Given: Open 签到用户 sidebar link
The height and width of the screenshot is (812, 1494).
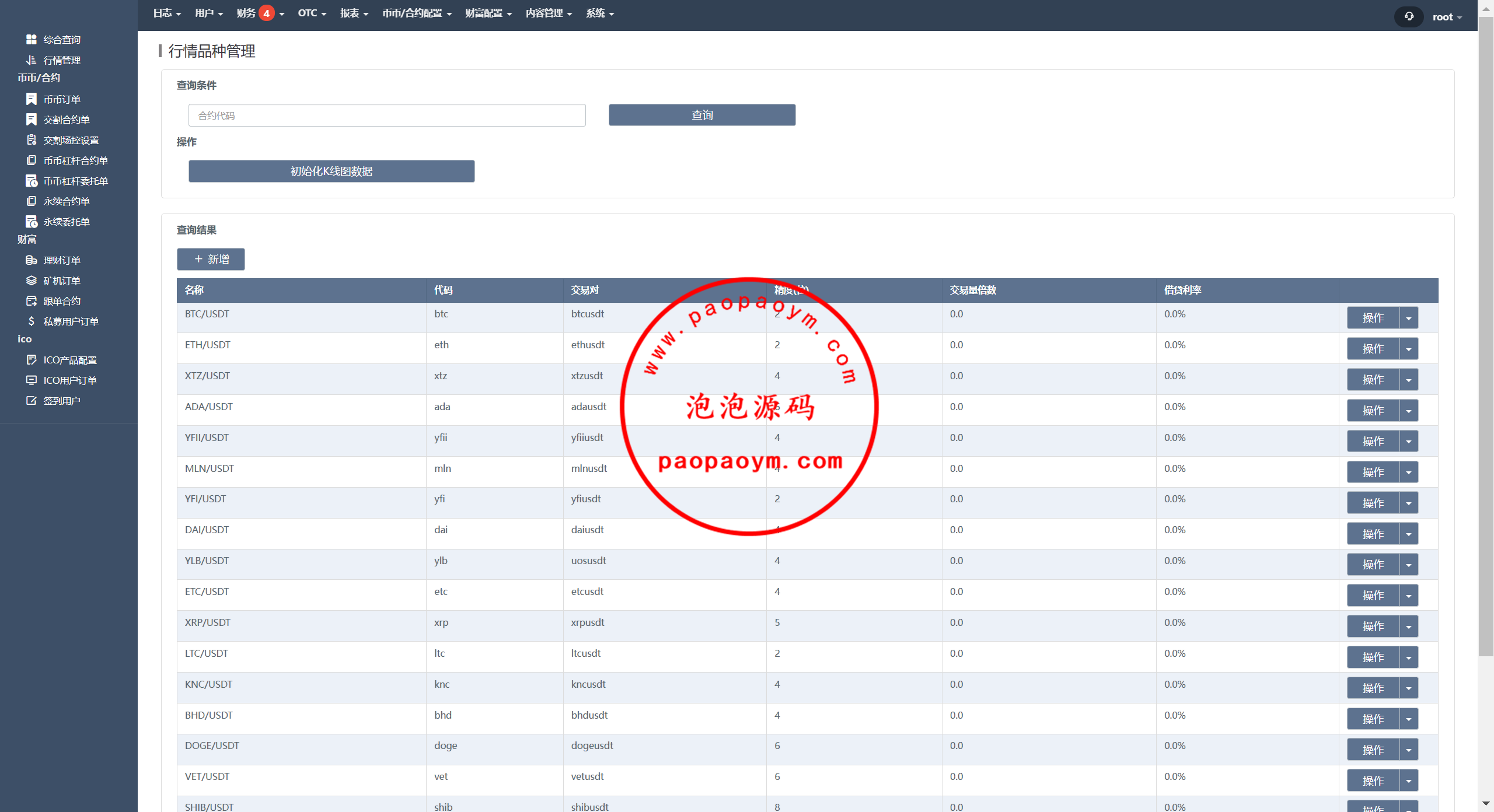Looking at the screenshot, I should pyautogui.click(x=62, y=401).
